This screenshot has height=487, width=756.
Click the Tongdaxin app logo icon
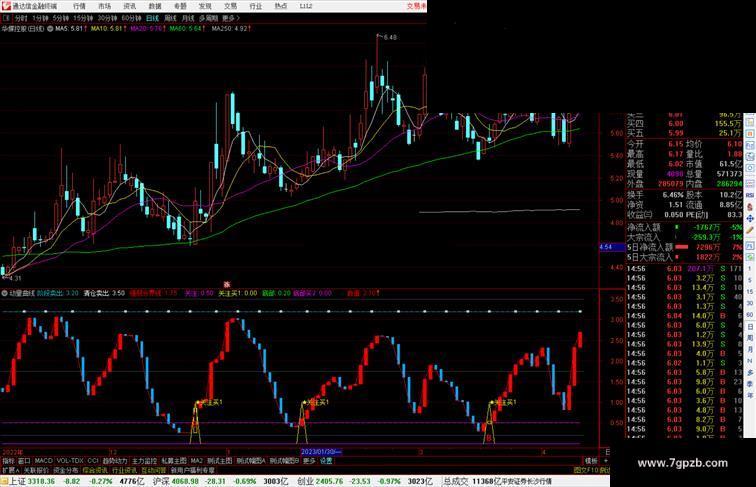tap(6, 6)
